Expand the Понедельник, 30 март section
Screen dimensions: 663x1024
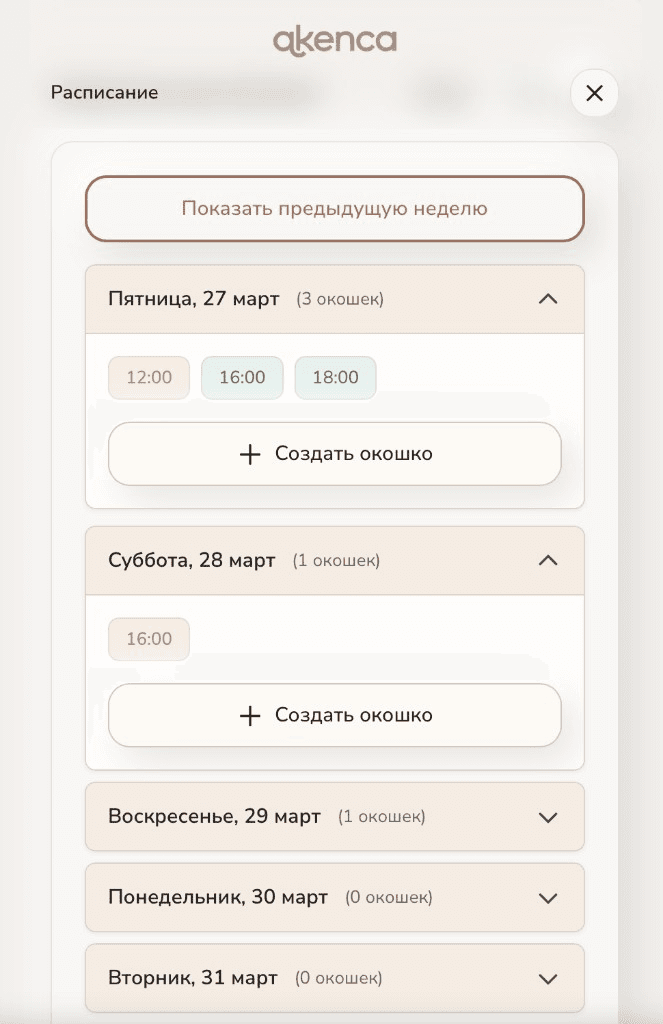548,897
